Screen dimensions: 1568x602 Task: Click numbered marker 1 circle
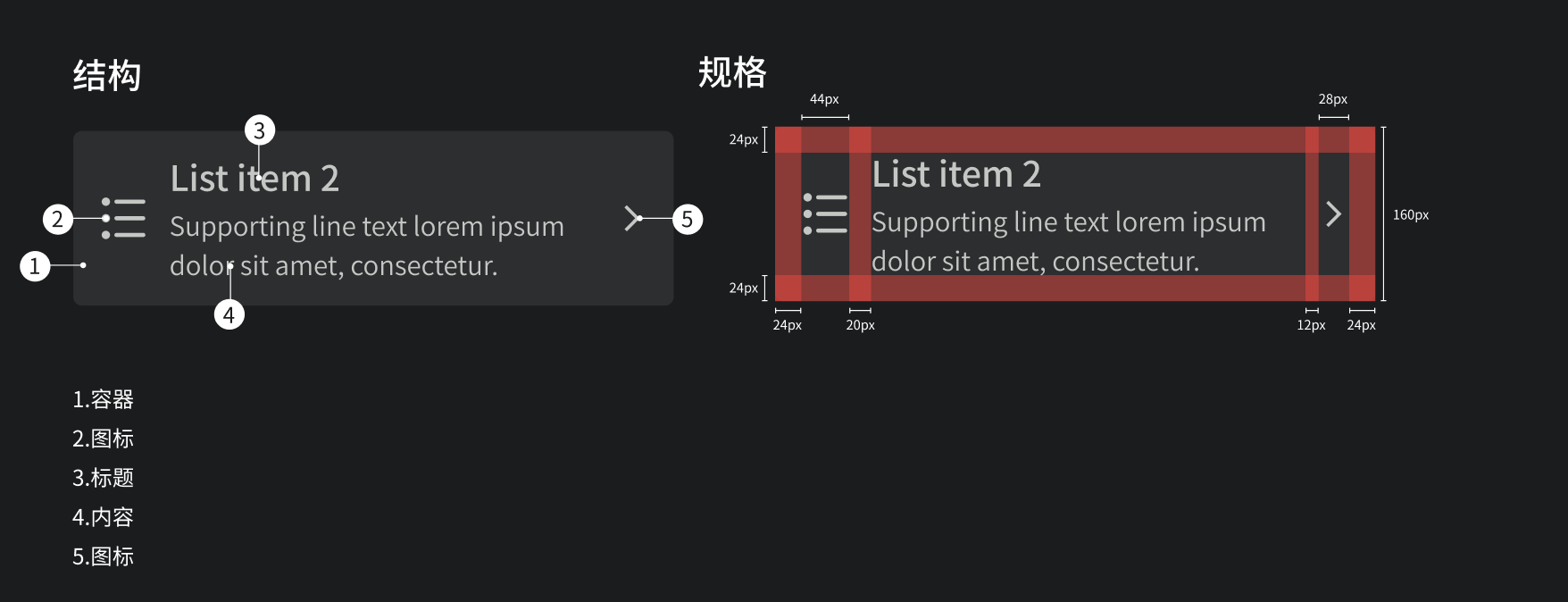coord(35,266)
